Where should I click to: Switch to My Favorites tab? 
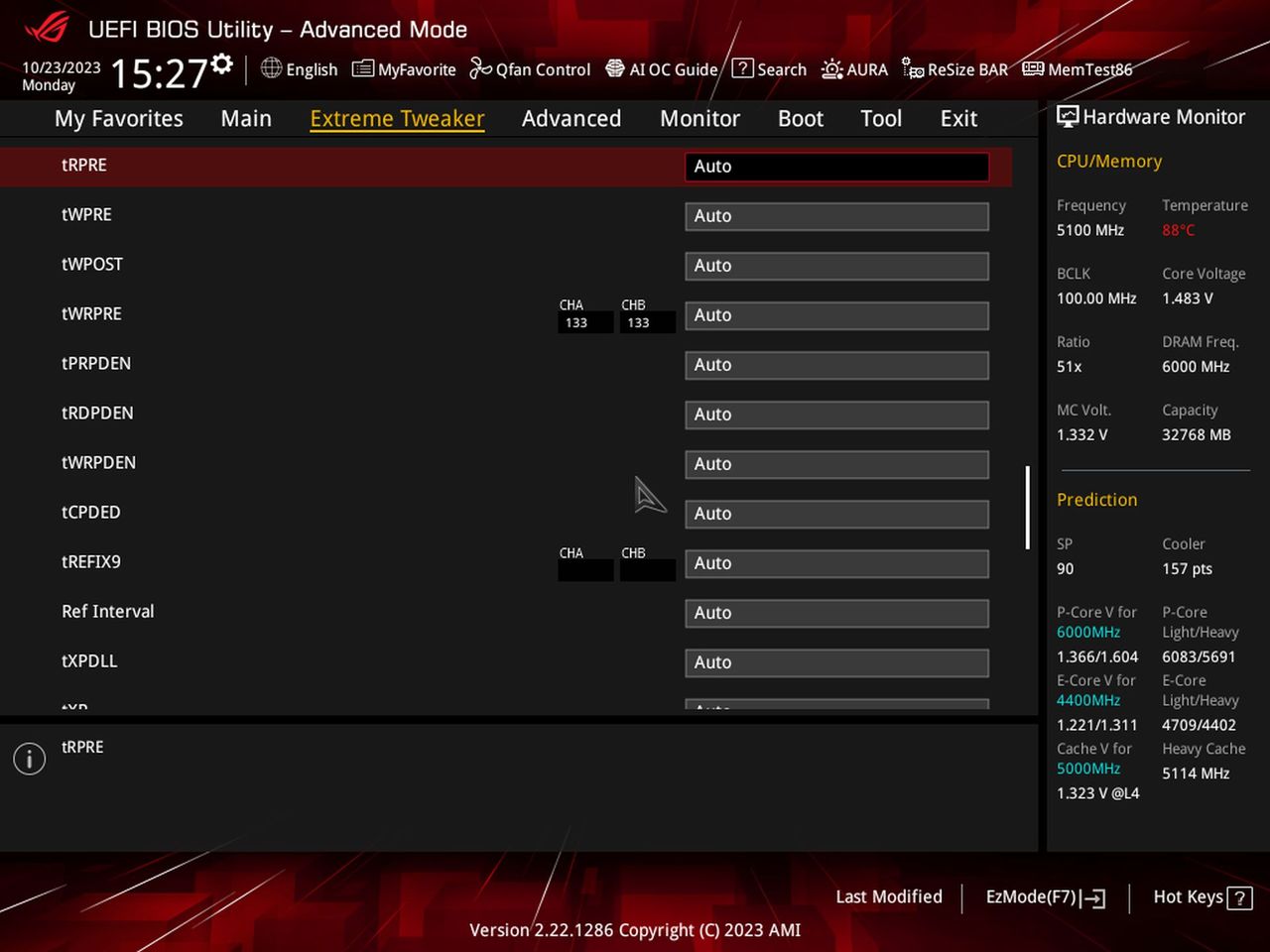tap(119, 119)
